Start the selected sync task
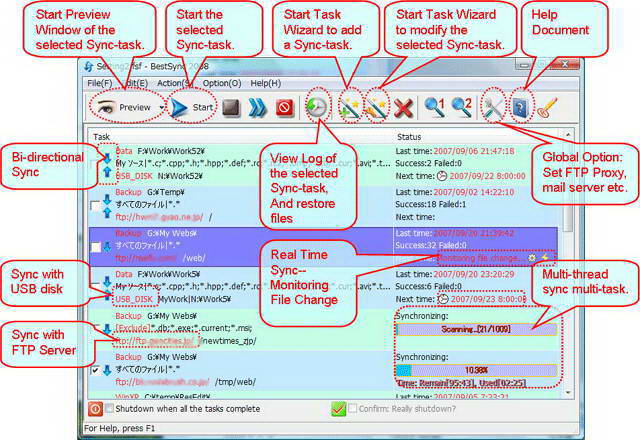Viewport: 640px width, 440px height. pyautogui.click(x=191, y=107)
